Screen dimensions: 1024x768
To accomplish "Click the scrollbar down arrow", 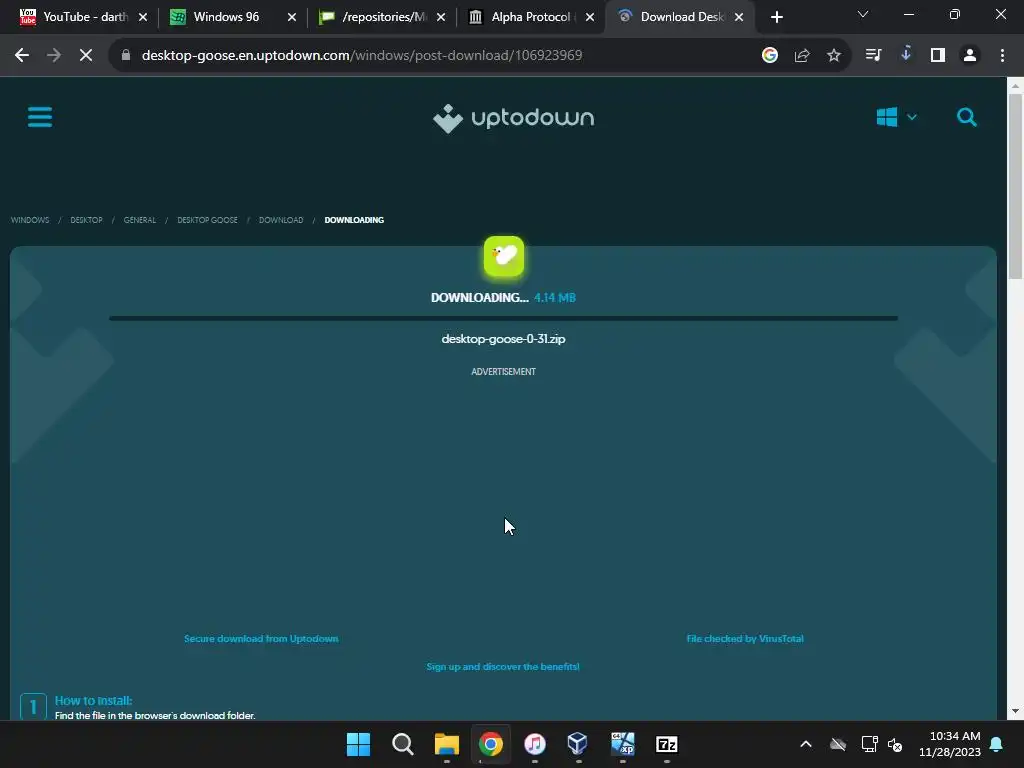I will pyautogui.click(x=1015, y=711).
